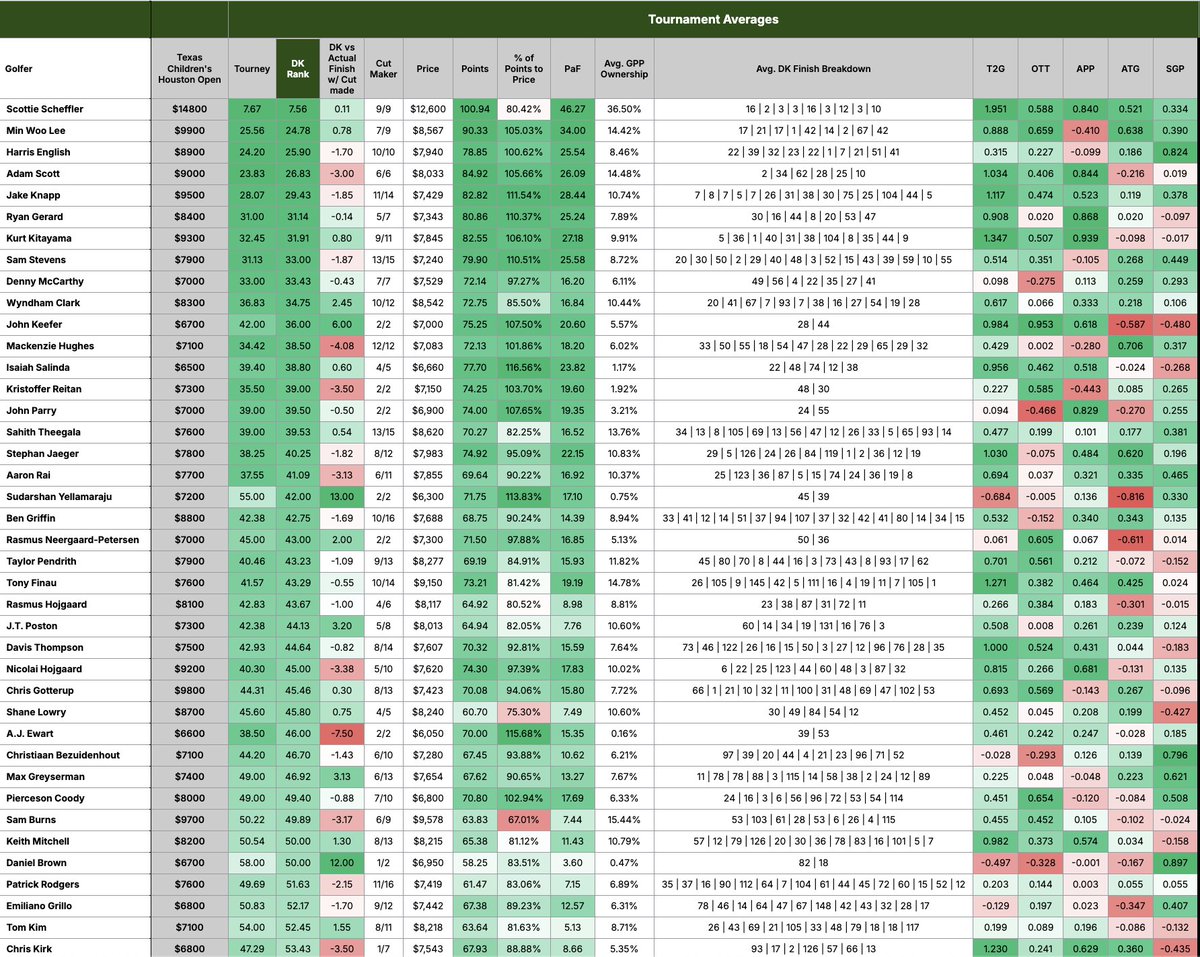Select the Shane Lowry name cell
1200x957 pixels.
76,711
